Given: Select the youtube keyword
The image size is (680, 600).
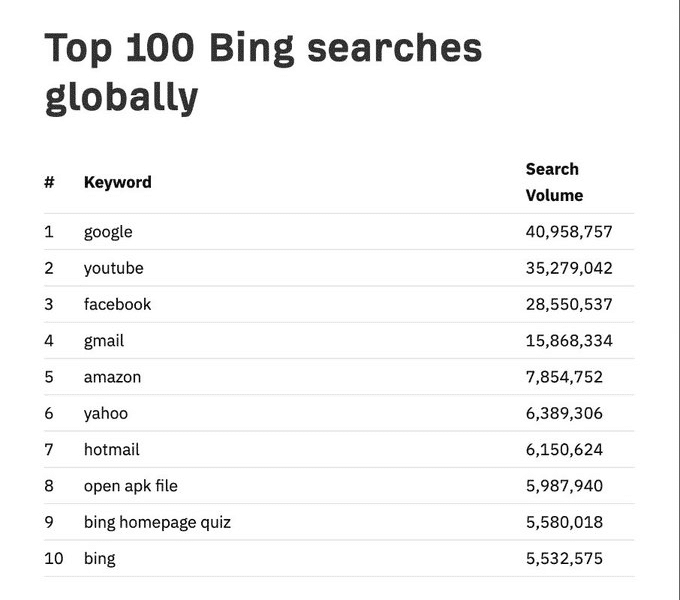Looking at the screenshot, I should coord(114,268).
